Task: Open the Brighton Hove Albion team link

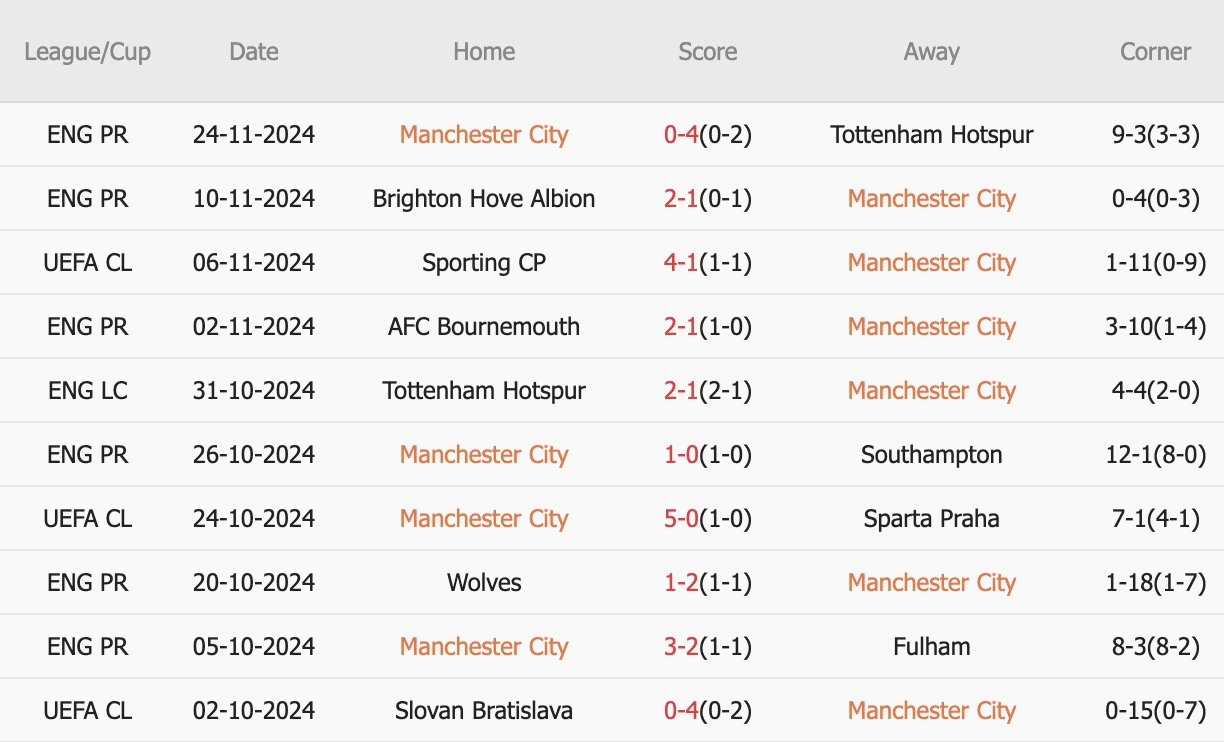Action: pyautogui.click(x=484, y=199)
